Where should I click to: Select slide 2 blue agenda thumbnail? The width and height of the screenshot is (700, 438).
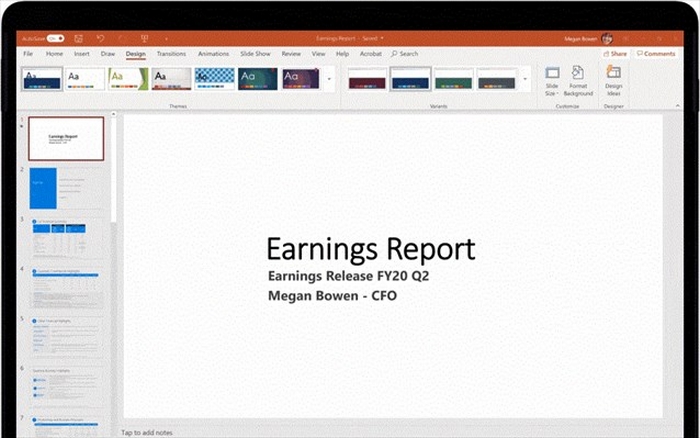tap(66, 188)
